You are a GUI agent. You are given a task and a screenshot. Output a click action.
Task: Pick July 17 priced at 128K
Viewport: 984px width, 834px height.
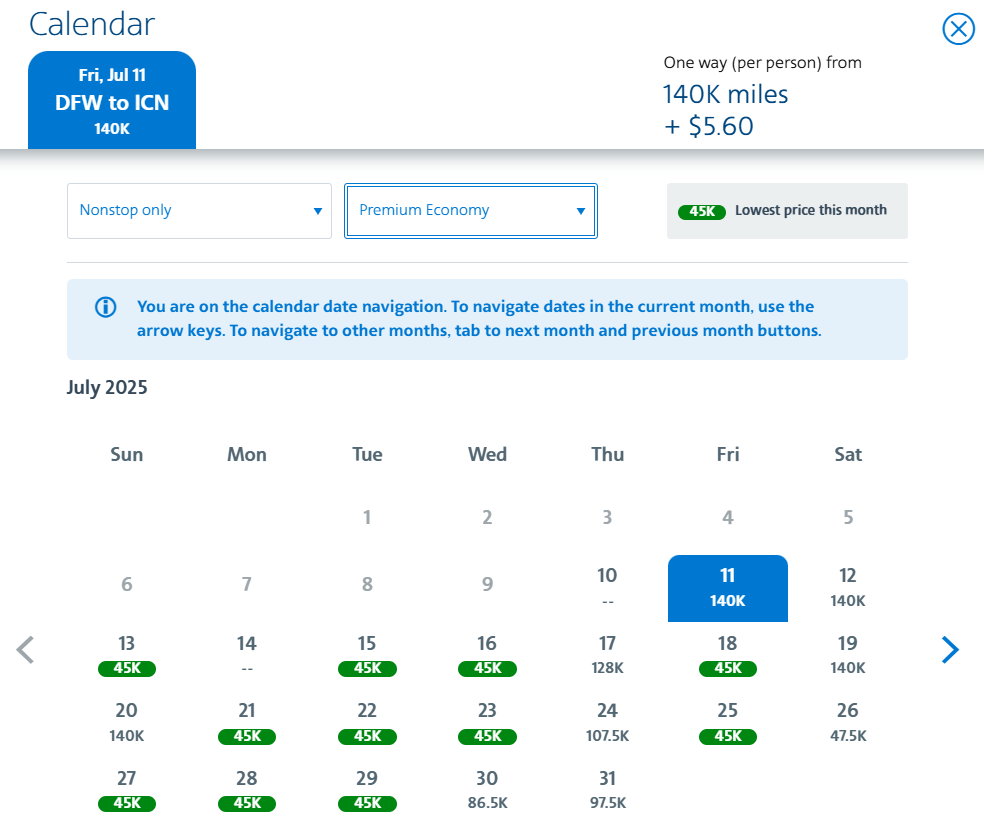[607, 655]
